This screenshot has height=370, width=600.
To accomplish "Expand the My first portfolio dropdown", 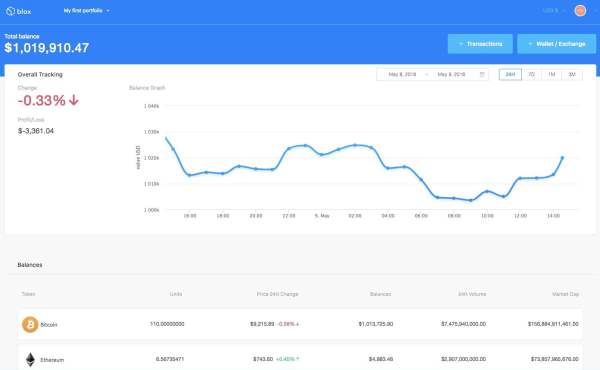I will click(86, 11).
